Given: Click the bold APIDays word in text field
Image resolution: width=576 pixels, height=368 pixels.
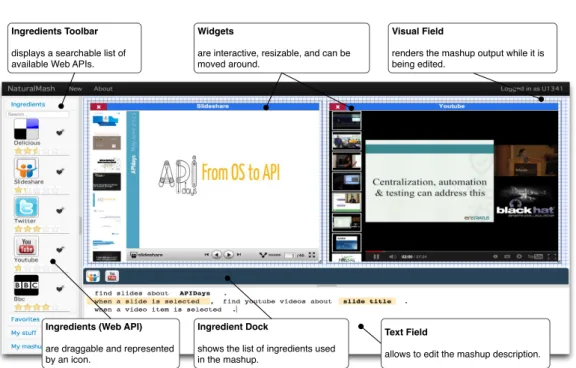Looking at the screenshot, I should click(195, 293).
